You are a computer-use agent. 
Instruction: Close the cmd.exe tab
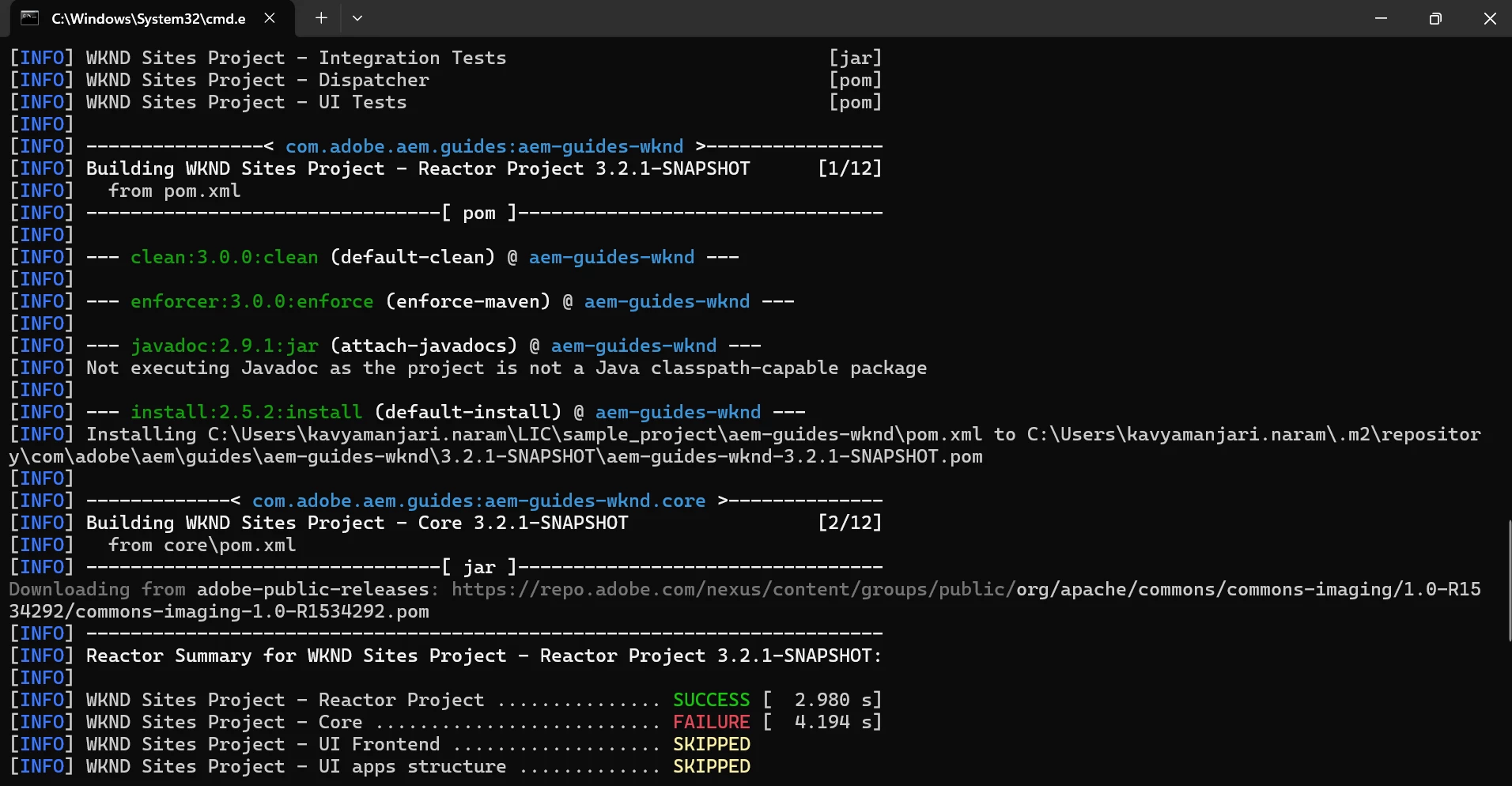(x=270, y=18)
